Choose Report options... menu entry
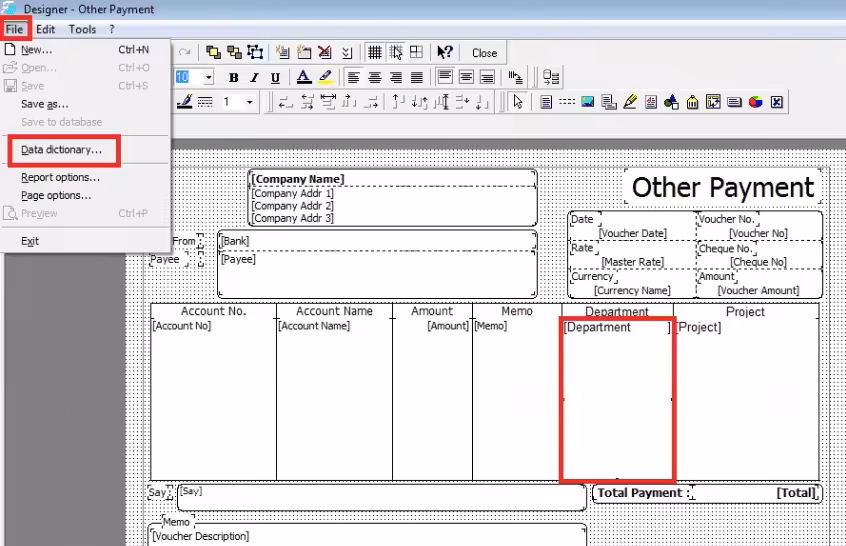Viewport: 846px width, 546px height. tap(85, 177)
